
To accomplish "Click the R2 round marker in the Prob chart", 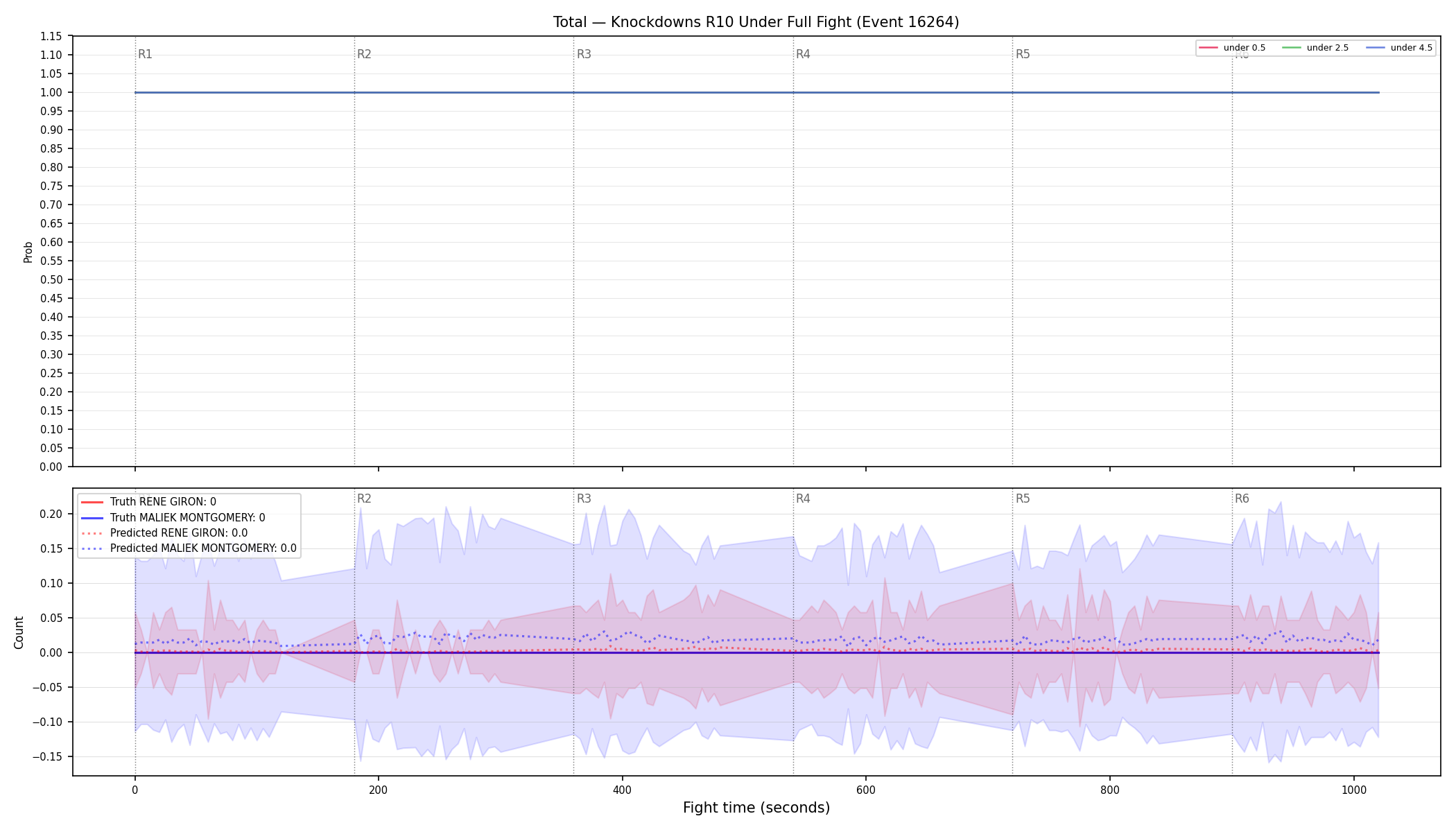I will pos(364,54).
